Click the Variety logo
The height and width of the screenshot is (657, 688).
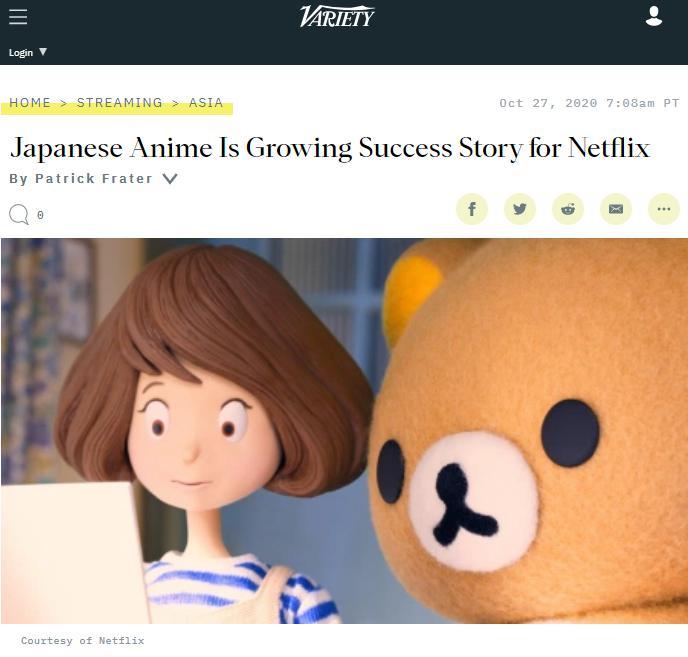pos(337,17)
